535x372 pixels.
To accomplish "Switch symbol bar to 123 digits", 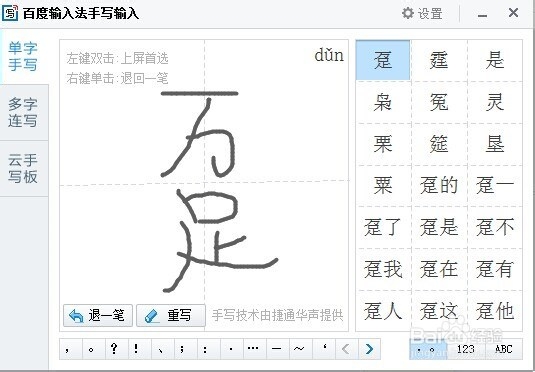I will point(465,349).
